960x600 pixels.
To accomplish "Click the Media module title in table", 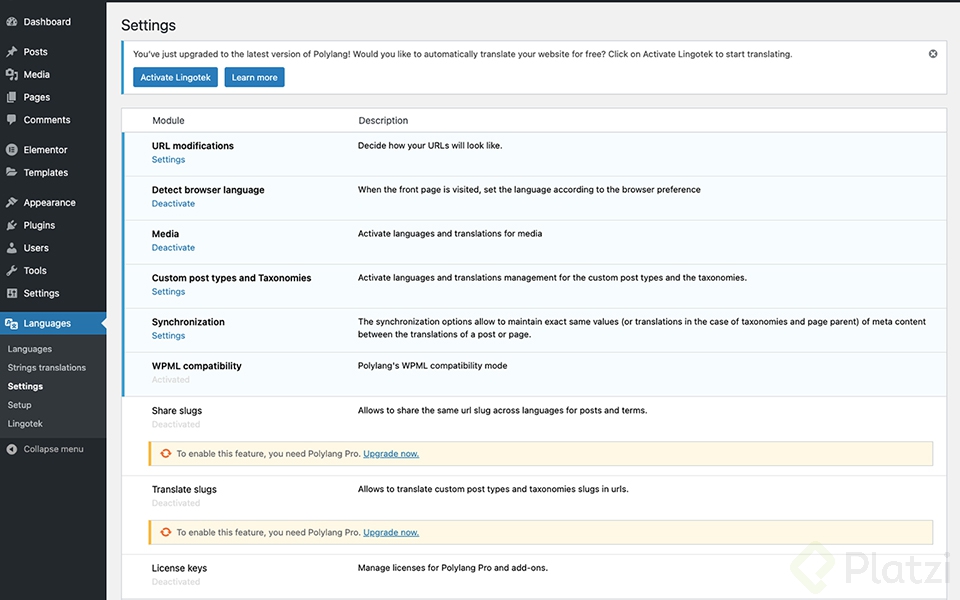I will pos(165,234).
